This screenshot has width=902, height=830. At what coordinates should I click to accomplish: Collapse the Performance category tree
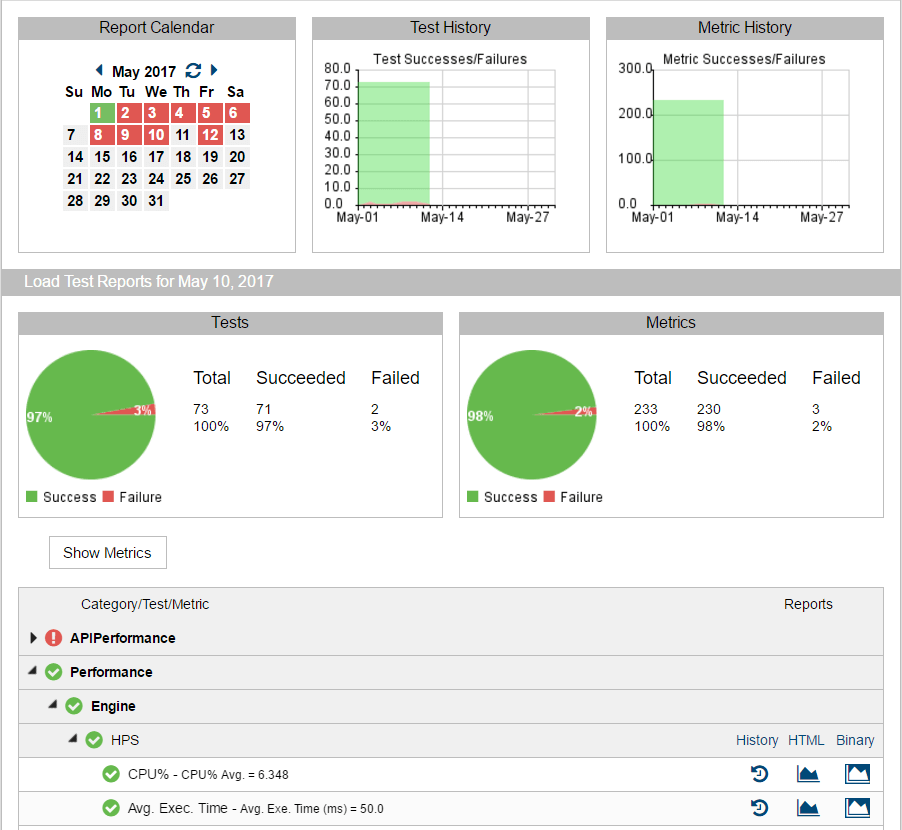coord(32,672)
